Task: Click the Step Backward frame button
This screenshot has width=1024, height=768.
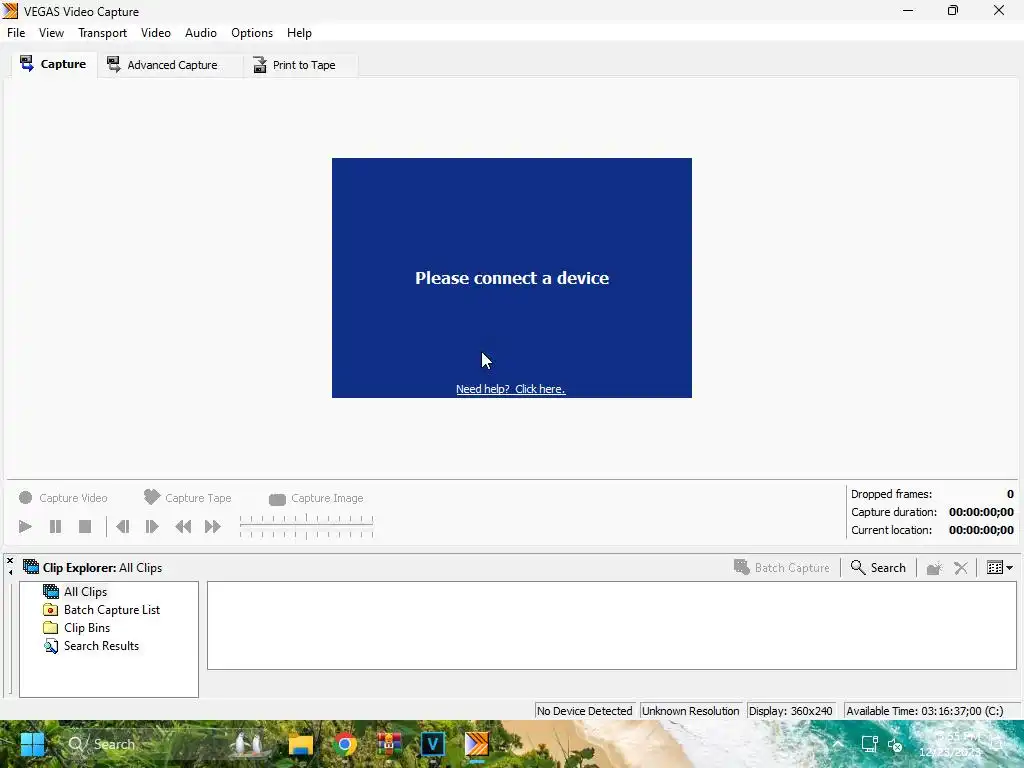Action: pos(122,526)
